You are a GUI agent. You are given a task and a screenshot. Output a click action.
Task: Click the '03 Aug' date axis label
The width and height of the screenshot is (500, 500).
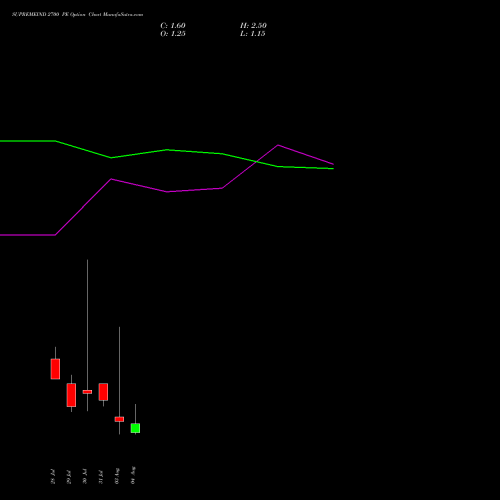pos(117,476)
